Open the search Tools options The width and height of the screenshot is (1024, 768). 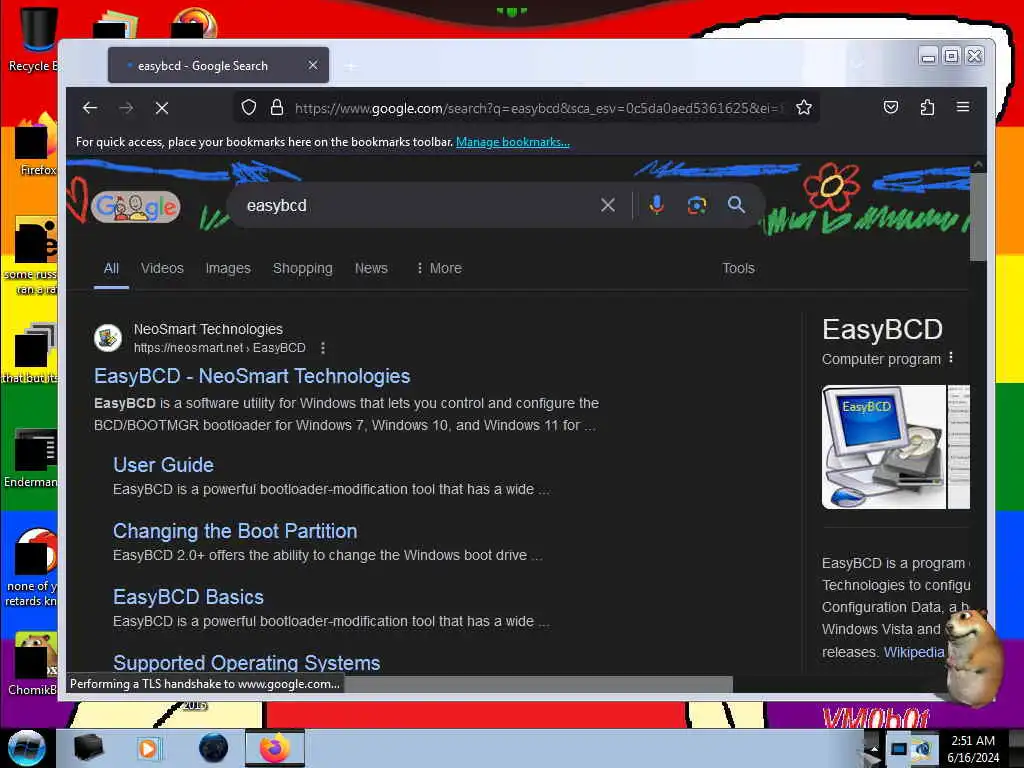pos(738,268)
